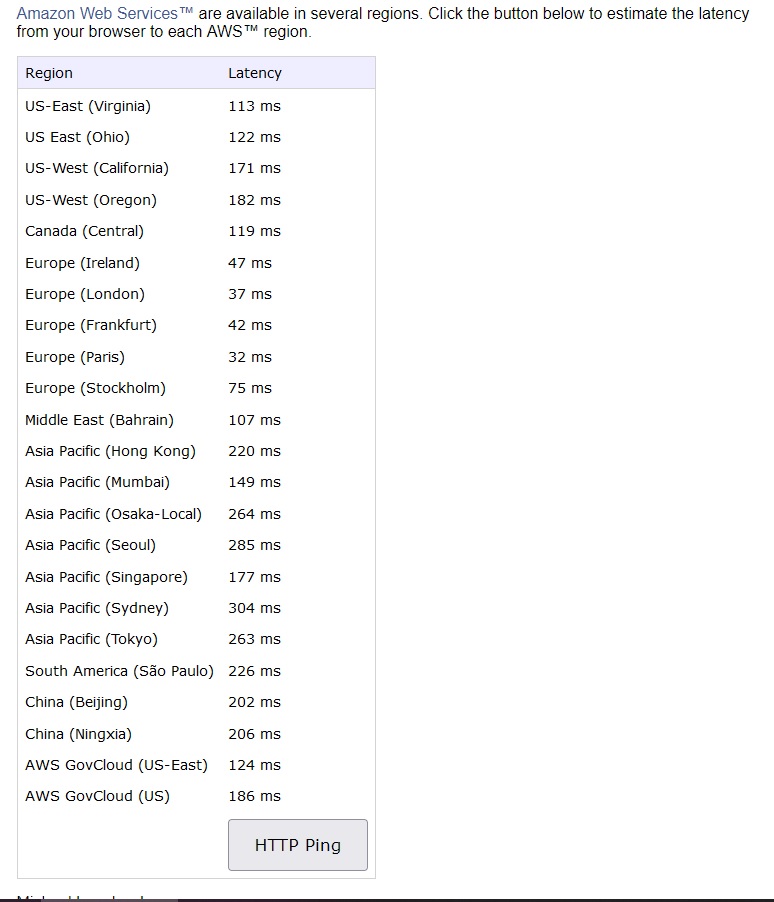Click the Middle East (Bahrain) entry
This screenshot has height=902, width=774.
pos(100,420)
